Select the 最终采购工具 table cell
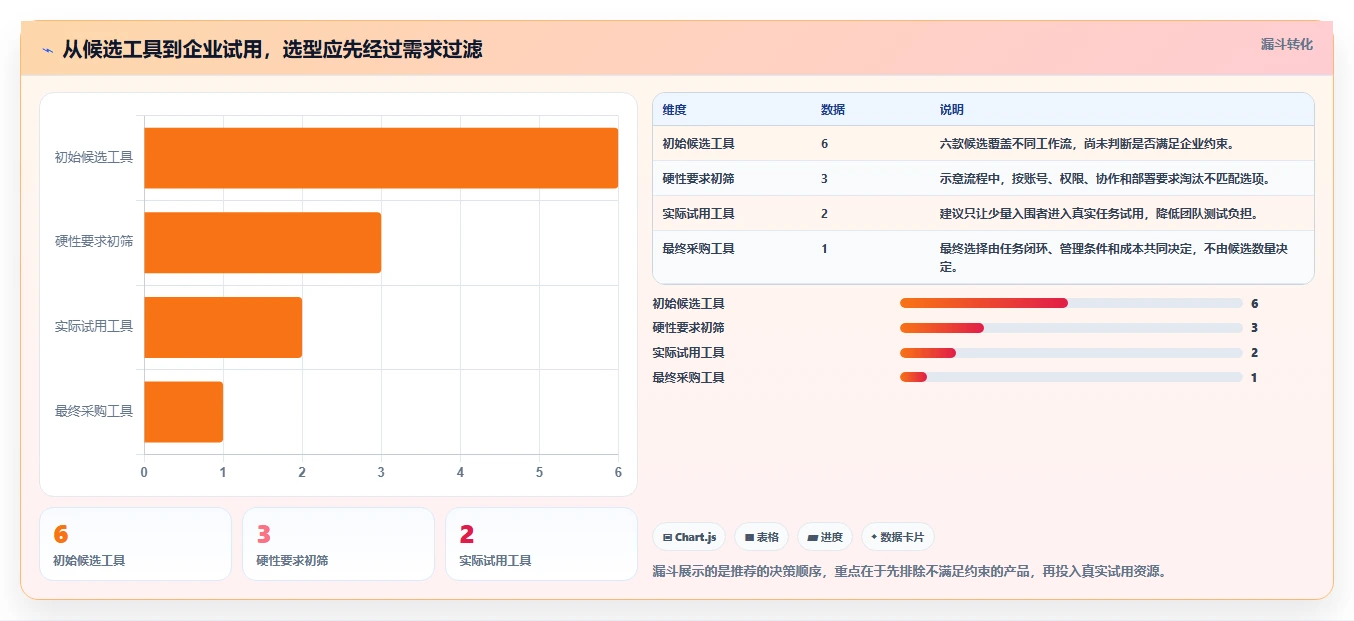Image resolution: width=1354 pixels, height=621 pixels. point(698,249)
